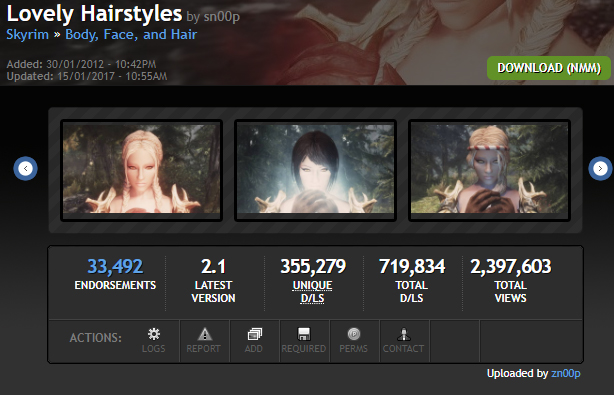Click the Lovely Hairstyles mod title
Image resolution: width=614 pixels, height=395 pixels.
click(x=94, y=14)
